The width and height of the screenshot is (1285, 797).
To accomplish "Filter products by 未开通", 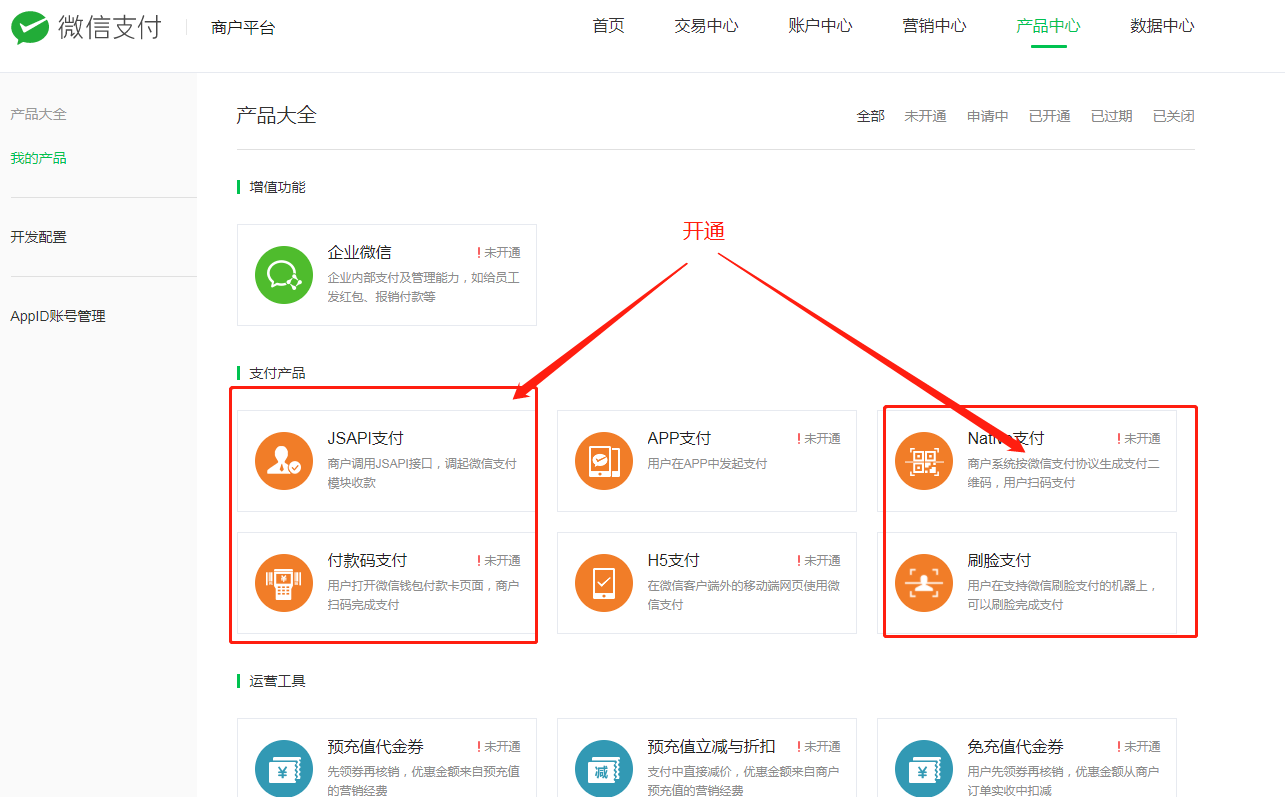I will click(926, 116).
